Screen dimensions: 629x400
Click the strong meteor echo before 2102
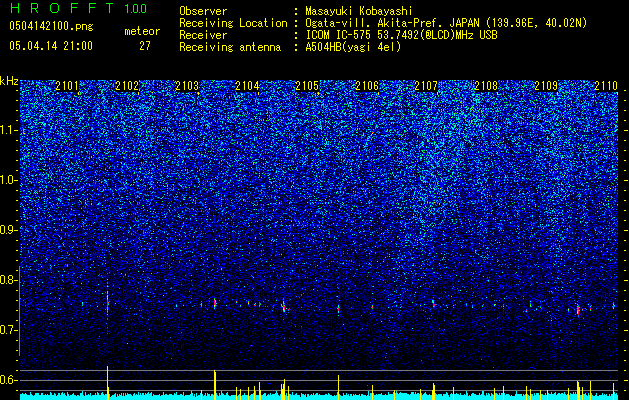click(x=108, y=302)
